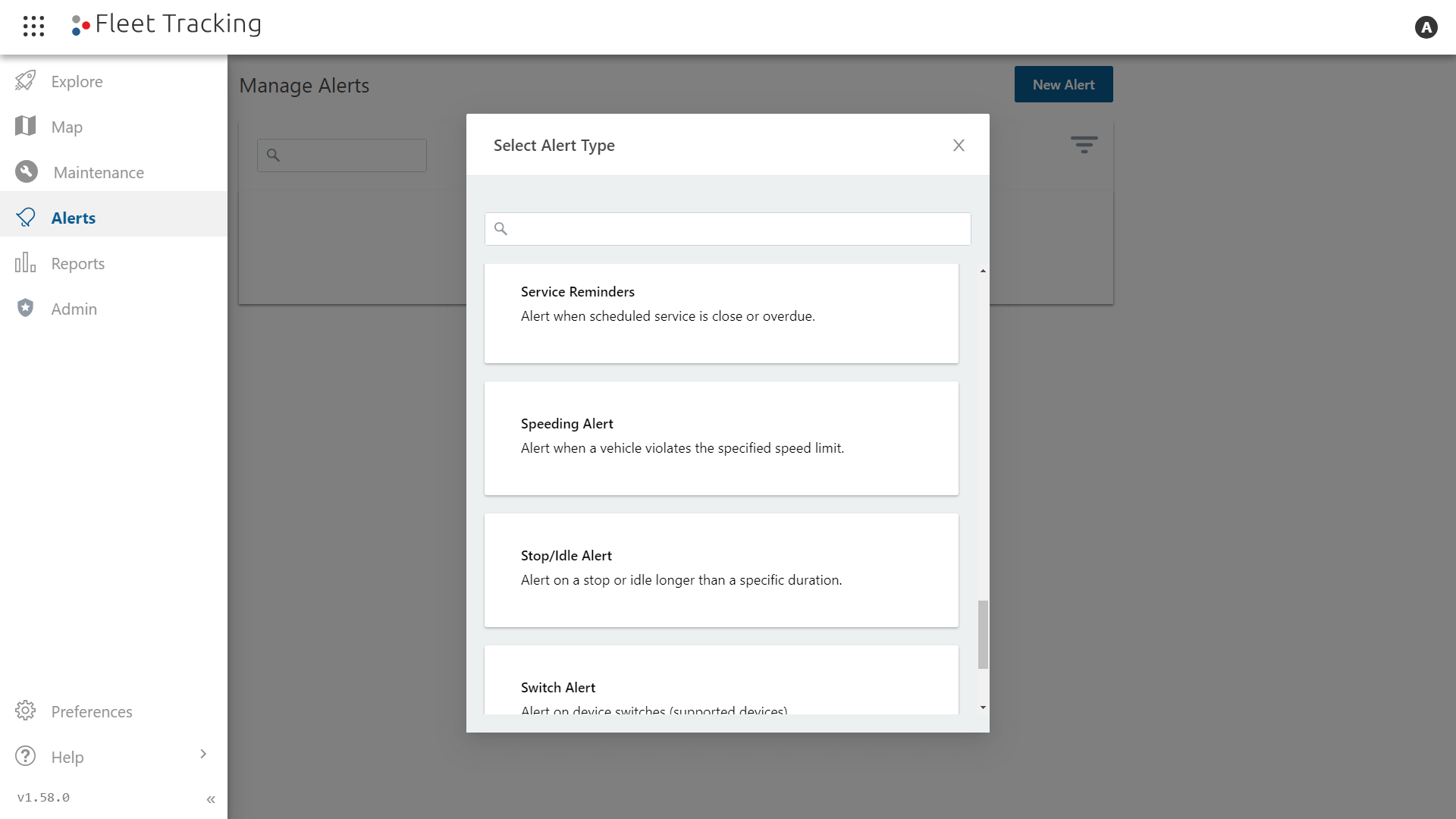The height and width of the screenshot is (819, 1456).
Task: Click the Map icon in sidebar
Action: 27,125
